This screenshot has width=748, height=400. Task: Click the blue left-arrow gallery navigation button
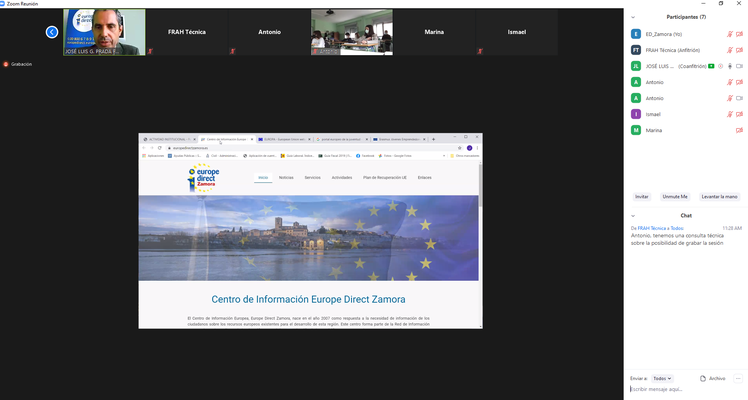pos(52,32)
